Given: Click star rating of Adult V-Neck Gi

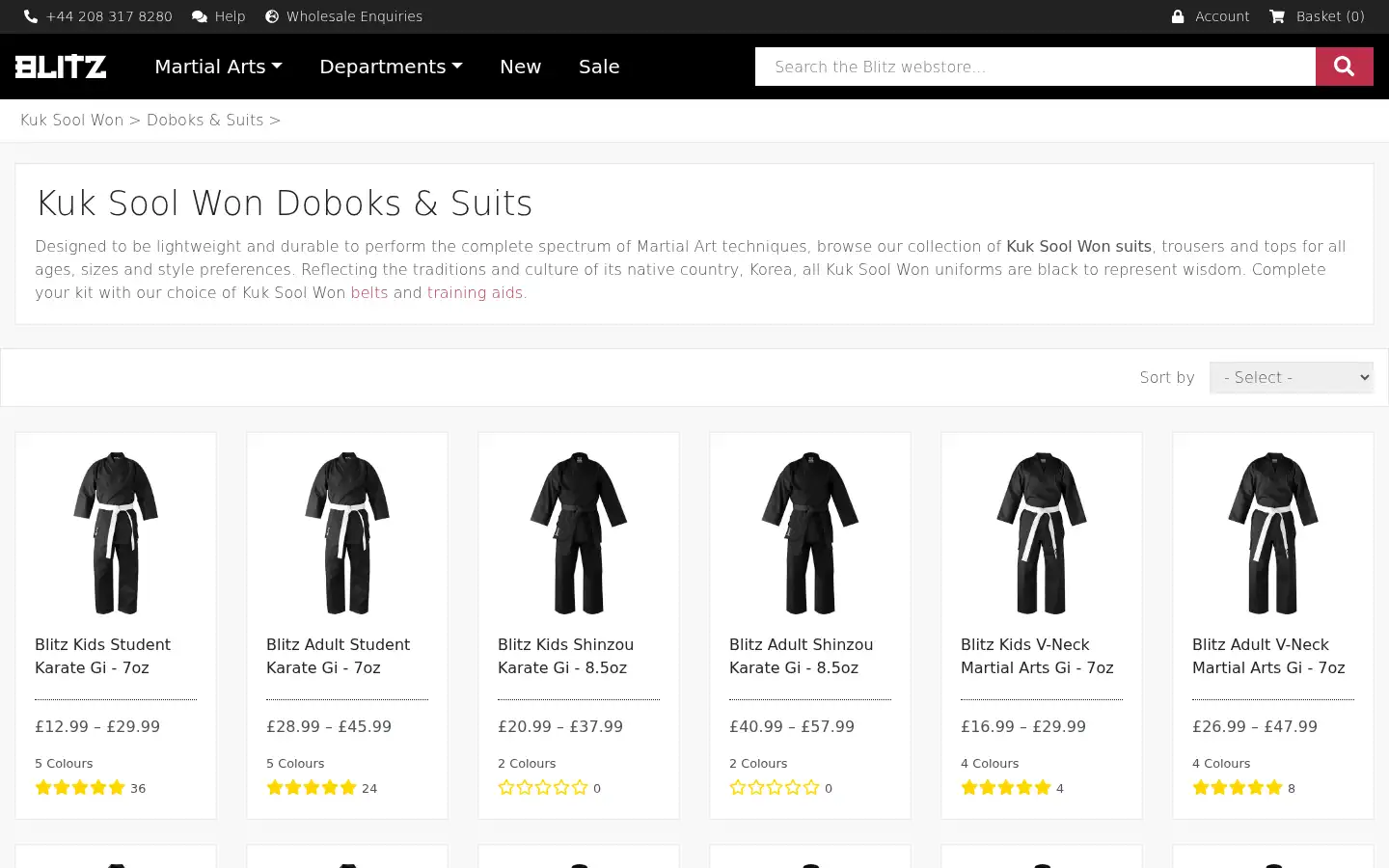Looking at the screenshot, I should (x=1238, y=788).
